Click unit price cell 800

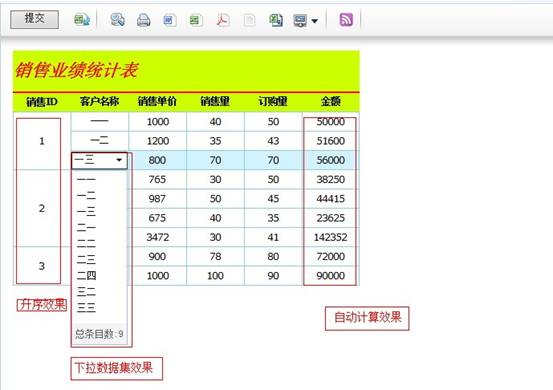pos(157,160)
